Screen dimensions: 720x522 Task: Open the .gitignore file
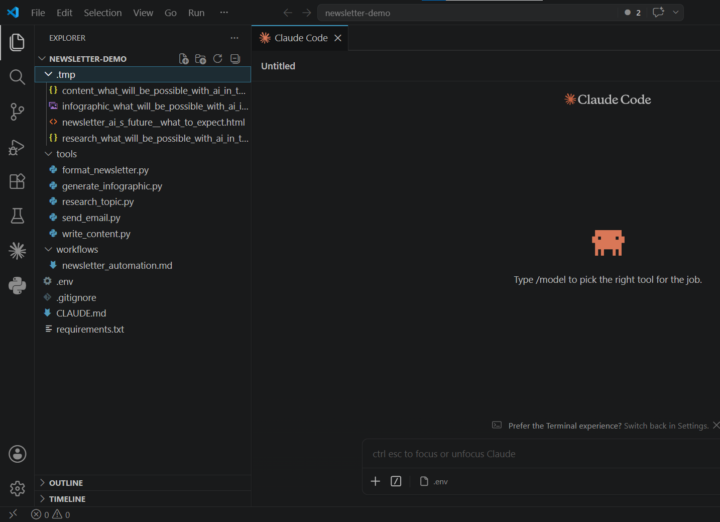coord(143,297)
